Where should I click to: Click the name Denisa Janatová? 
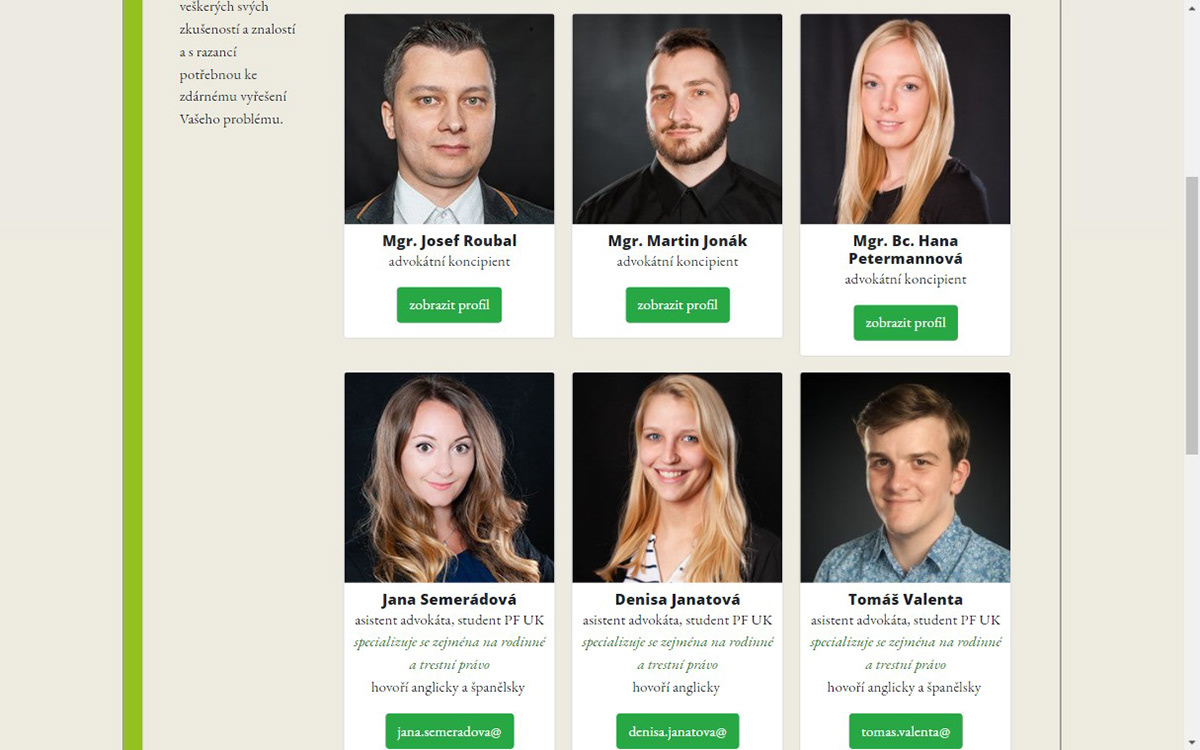click(677, 600)
